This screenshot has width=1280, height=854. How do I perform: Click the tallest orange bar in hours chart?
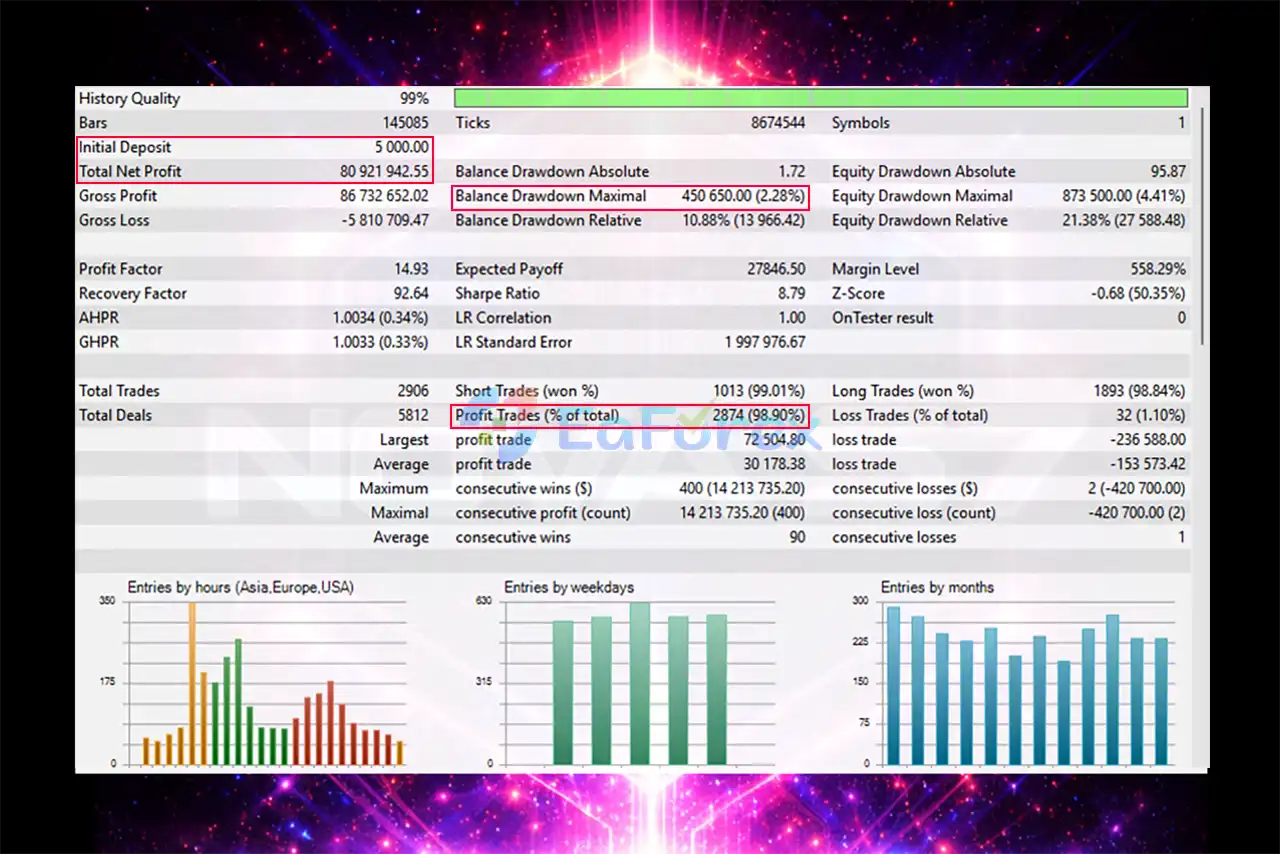click(x=192, y=683)
